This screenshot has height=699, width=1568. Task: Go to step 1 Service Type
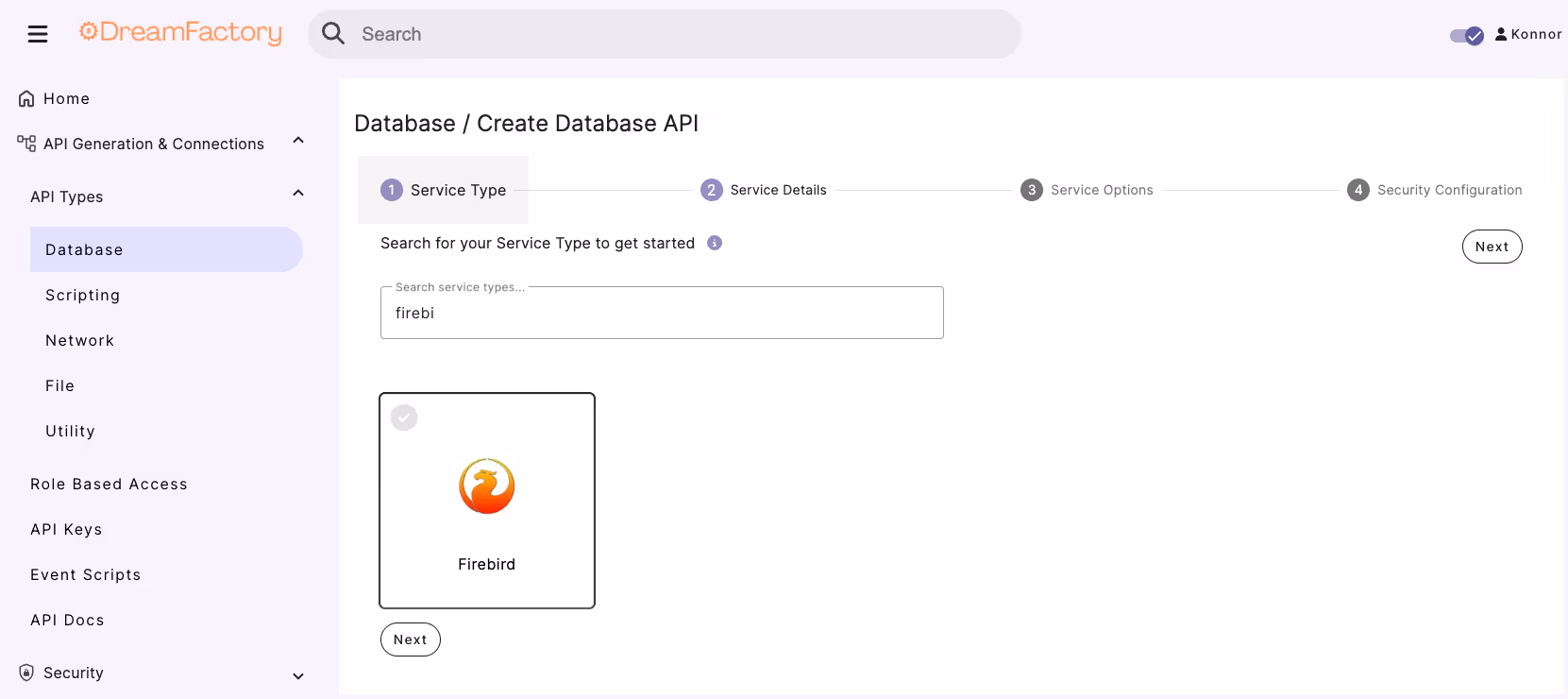point(443,190)
